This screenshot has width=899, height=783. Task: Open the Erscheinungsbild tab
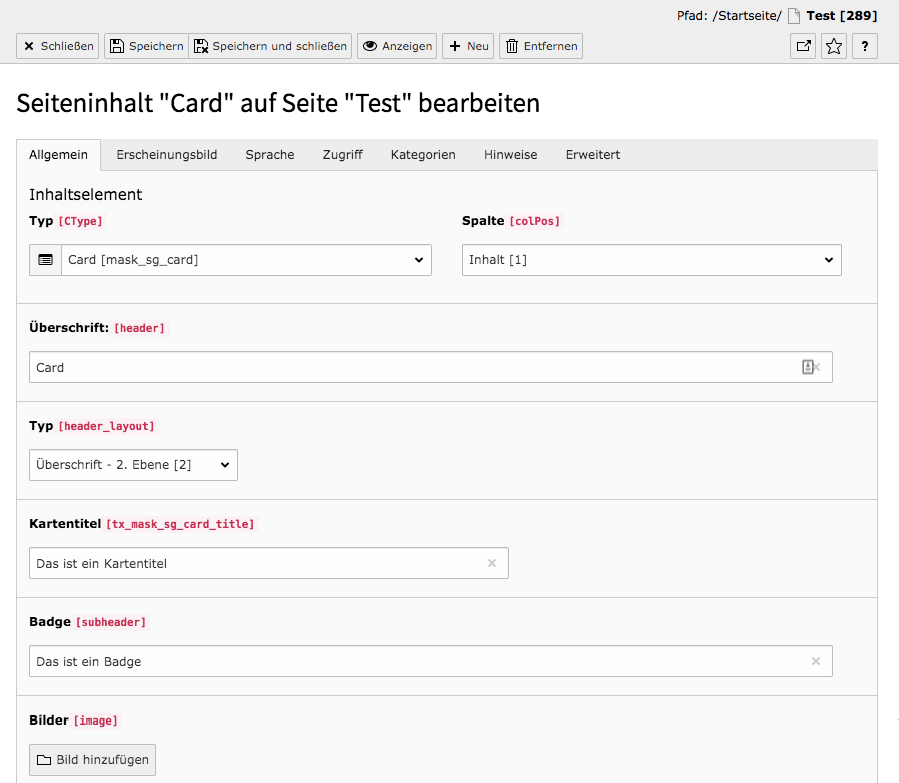pyautogui.click(x=167, y=155)
